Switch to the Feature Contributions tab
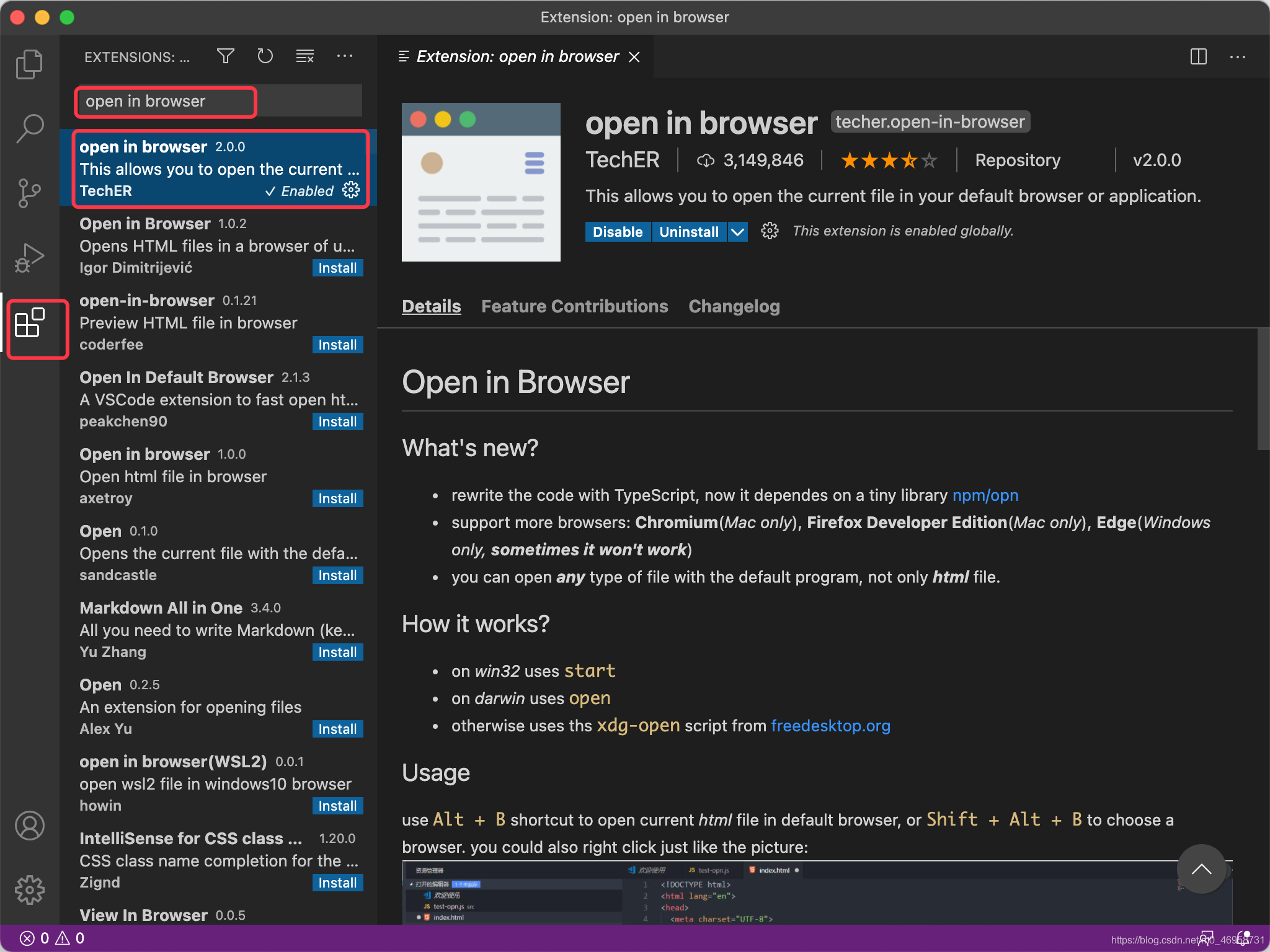The height and width of the screenshot is (952, 1270). (x=575, y=306)
